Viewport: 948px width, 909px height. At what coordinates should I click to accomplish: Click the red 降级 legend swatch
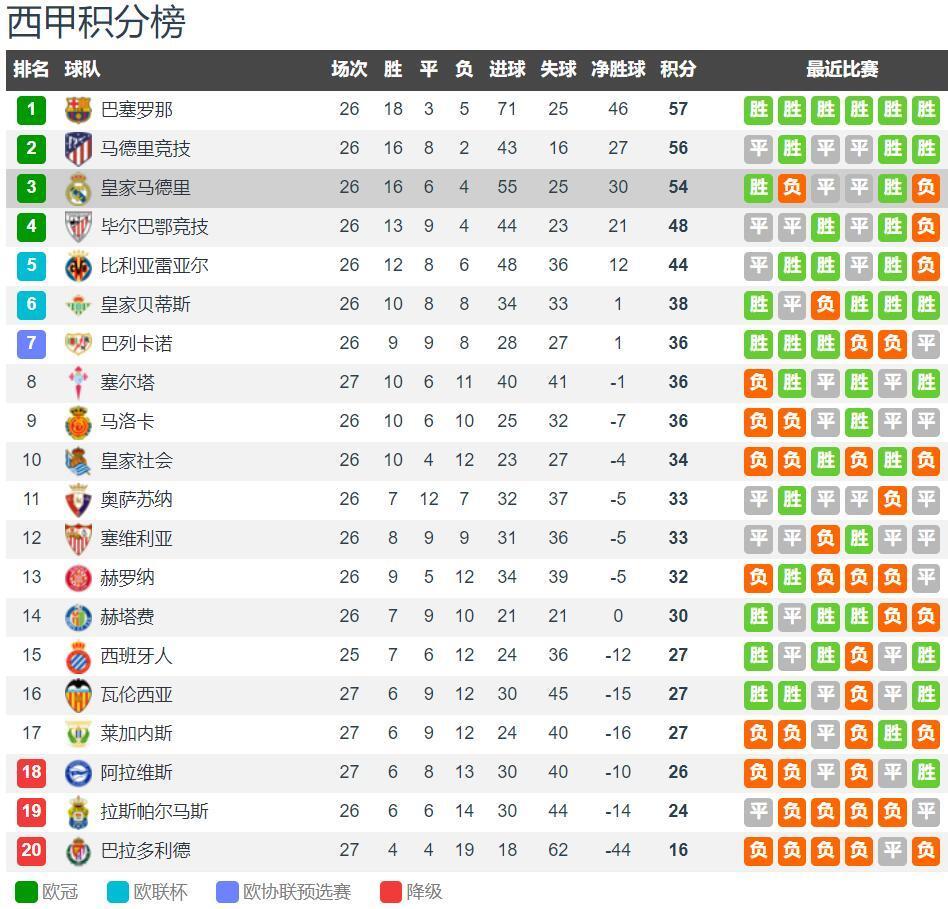pos(391,892)
